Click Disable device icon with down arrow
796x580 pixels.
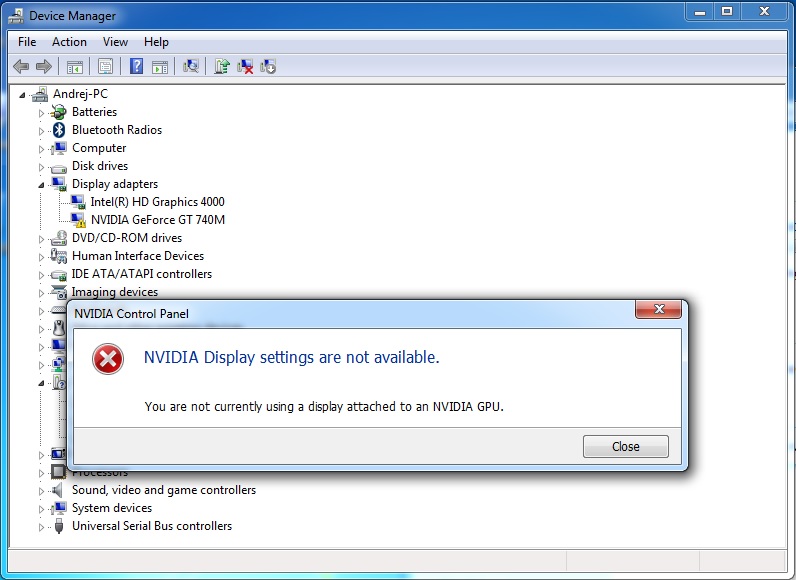pyautogui.click(x=268, y=66)
